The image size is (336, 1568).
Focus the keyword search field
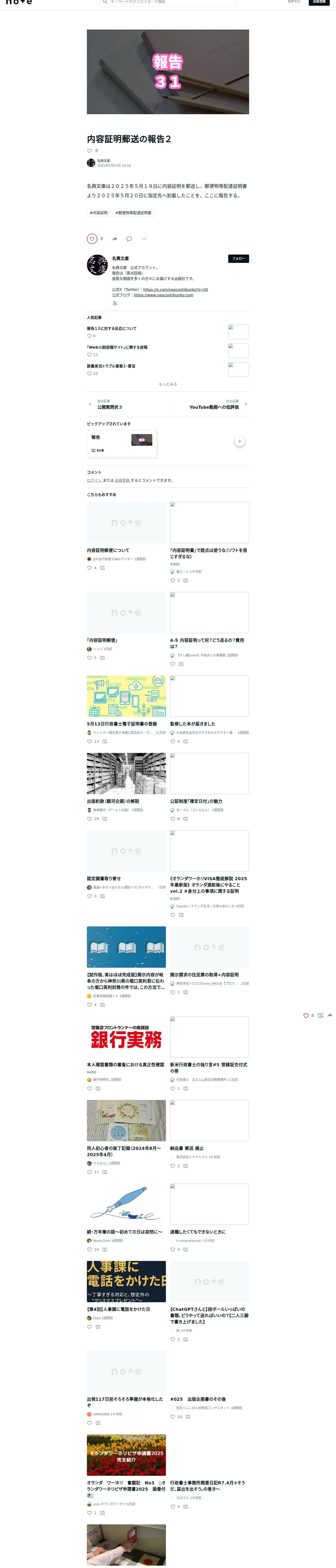pos(168,2)
